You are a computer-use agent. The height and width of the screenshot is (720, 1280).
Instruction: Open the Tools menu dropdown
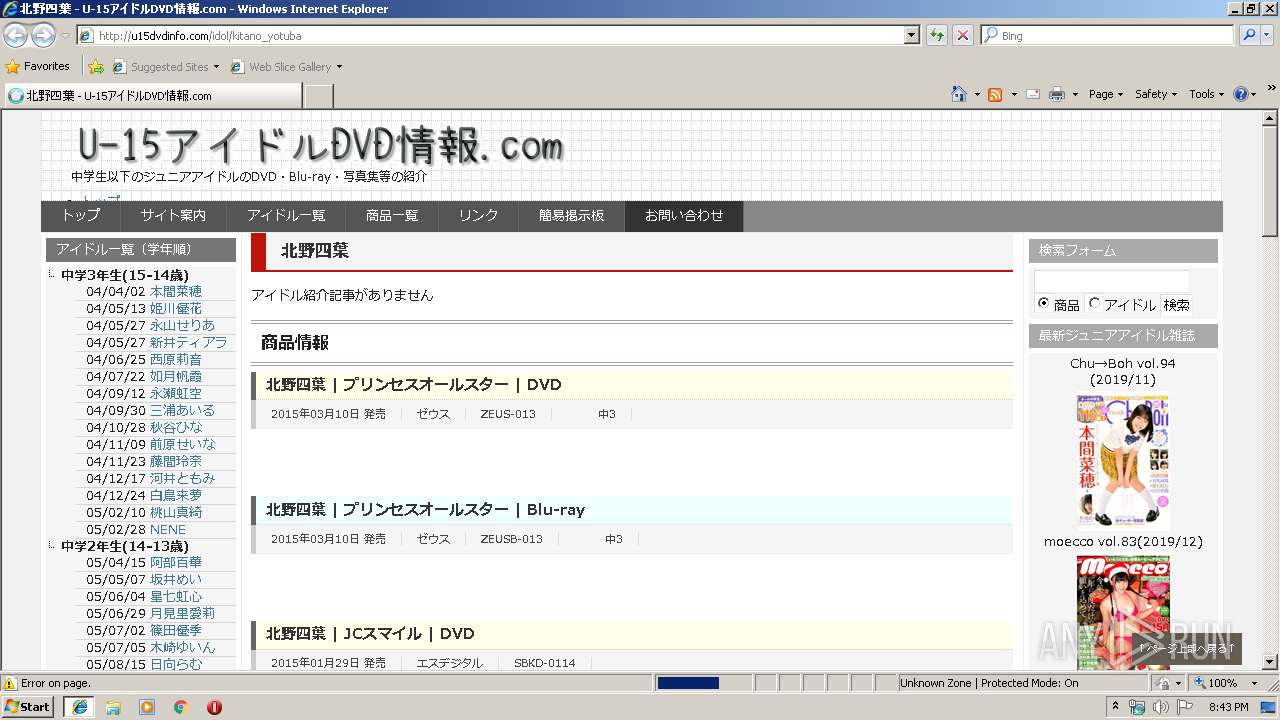point(1206,94)
